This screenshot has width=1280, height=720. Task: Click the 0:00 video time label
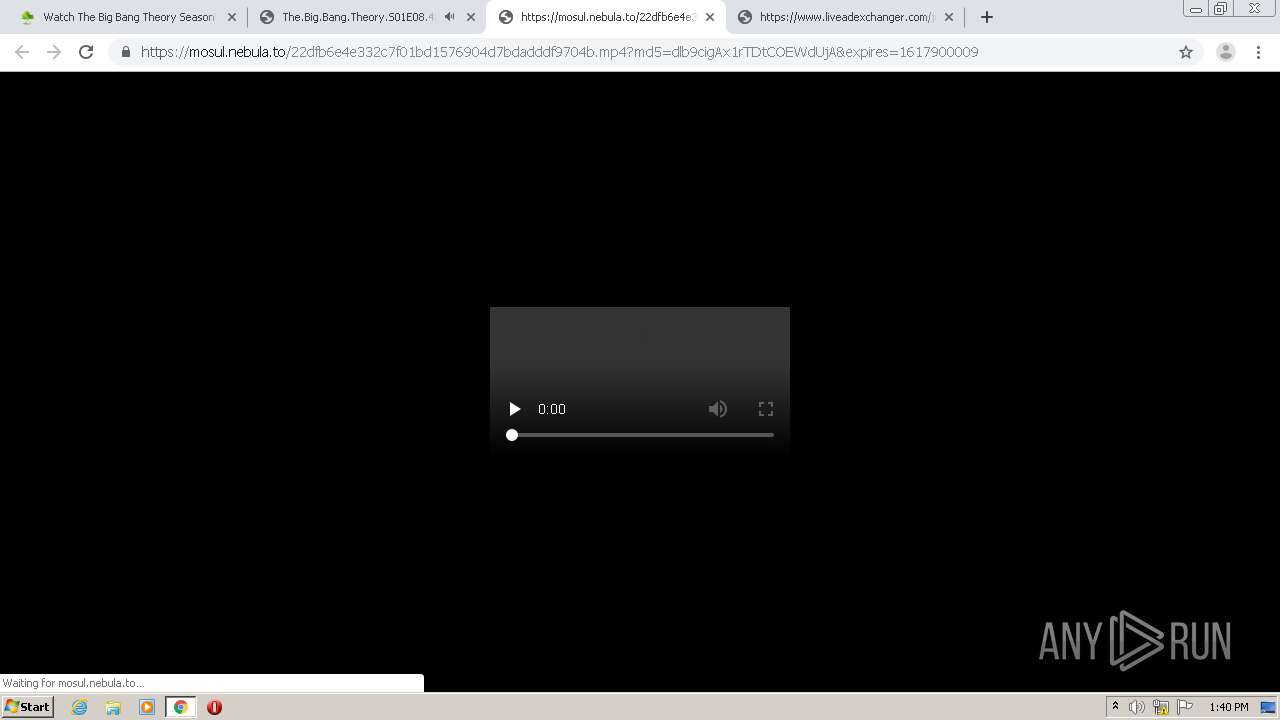point(552,409)
